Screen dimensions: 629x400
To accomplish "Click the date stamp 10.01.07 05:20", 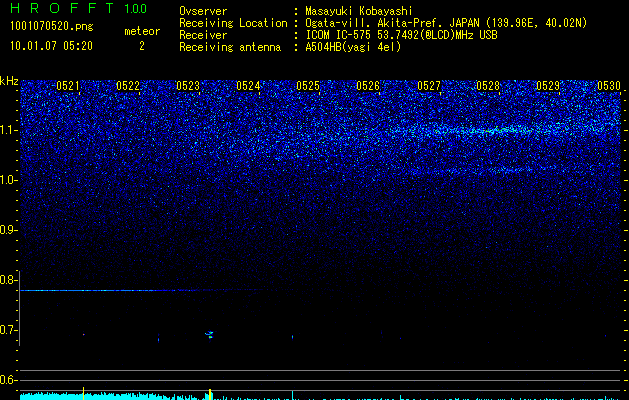I will pos(51,46).
